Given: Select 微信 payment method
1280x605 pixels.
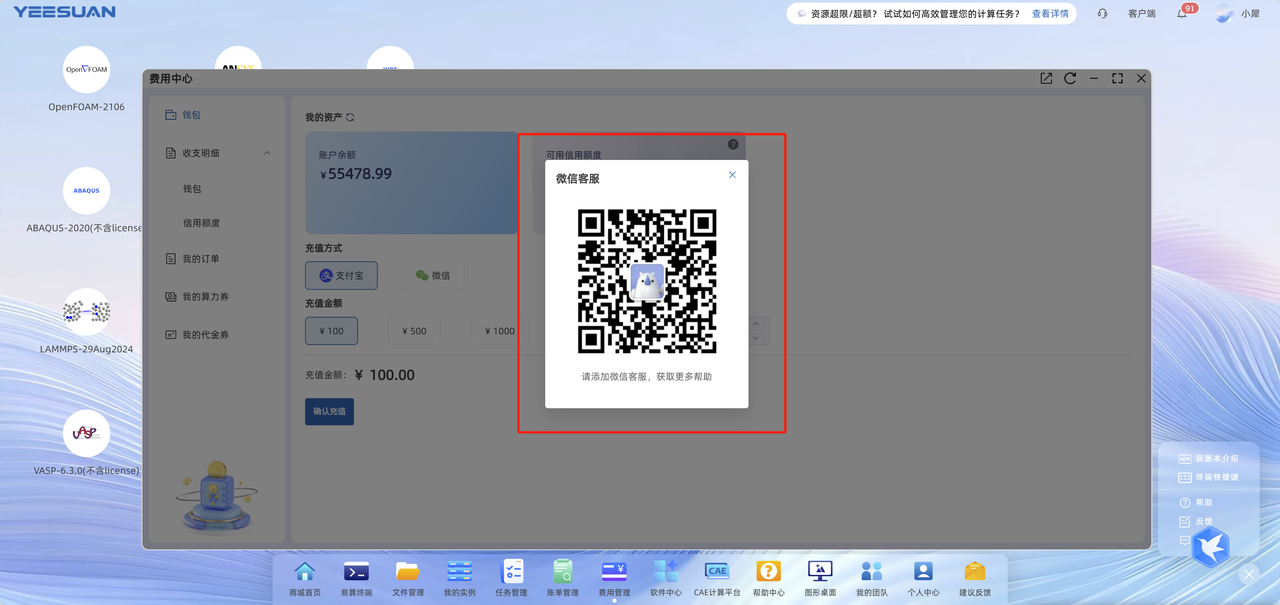Looking at the screenshot, I should [433, 275].
